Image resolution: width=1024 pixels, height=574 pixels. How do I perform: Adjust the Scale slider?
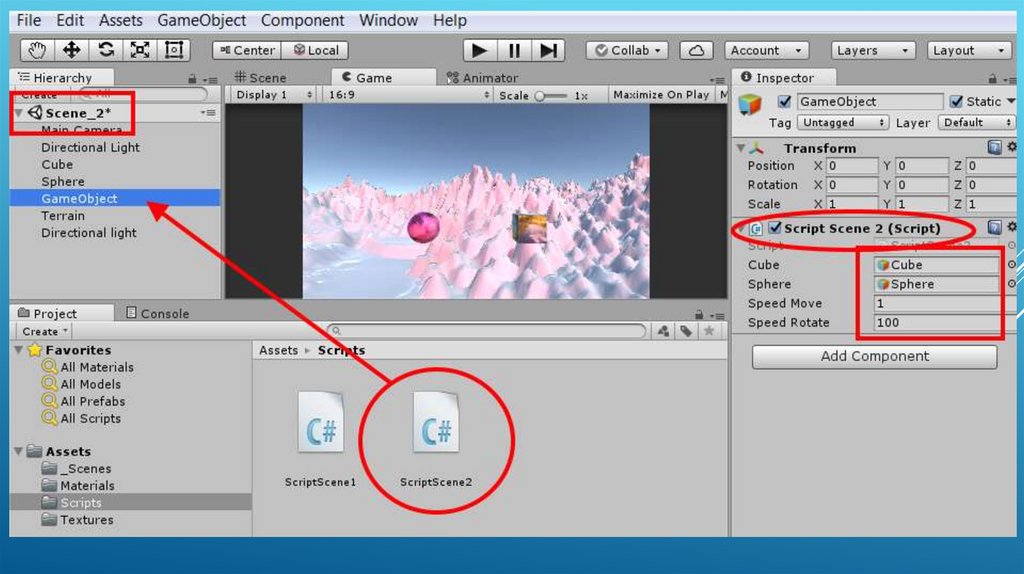click(551, 96)
